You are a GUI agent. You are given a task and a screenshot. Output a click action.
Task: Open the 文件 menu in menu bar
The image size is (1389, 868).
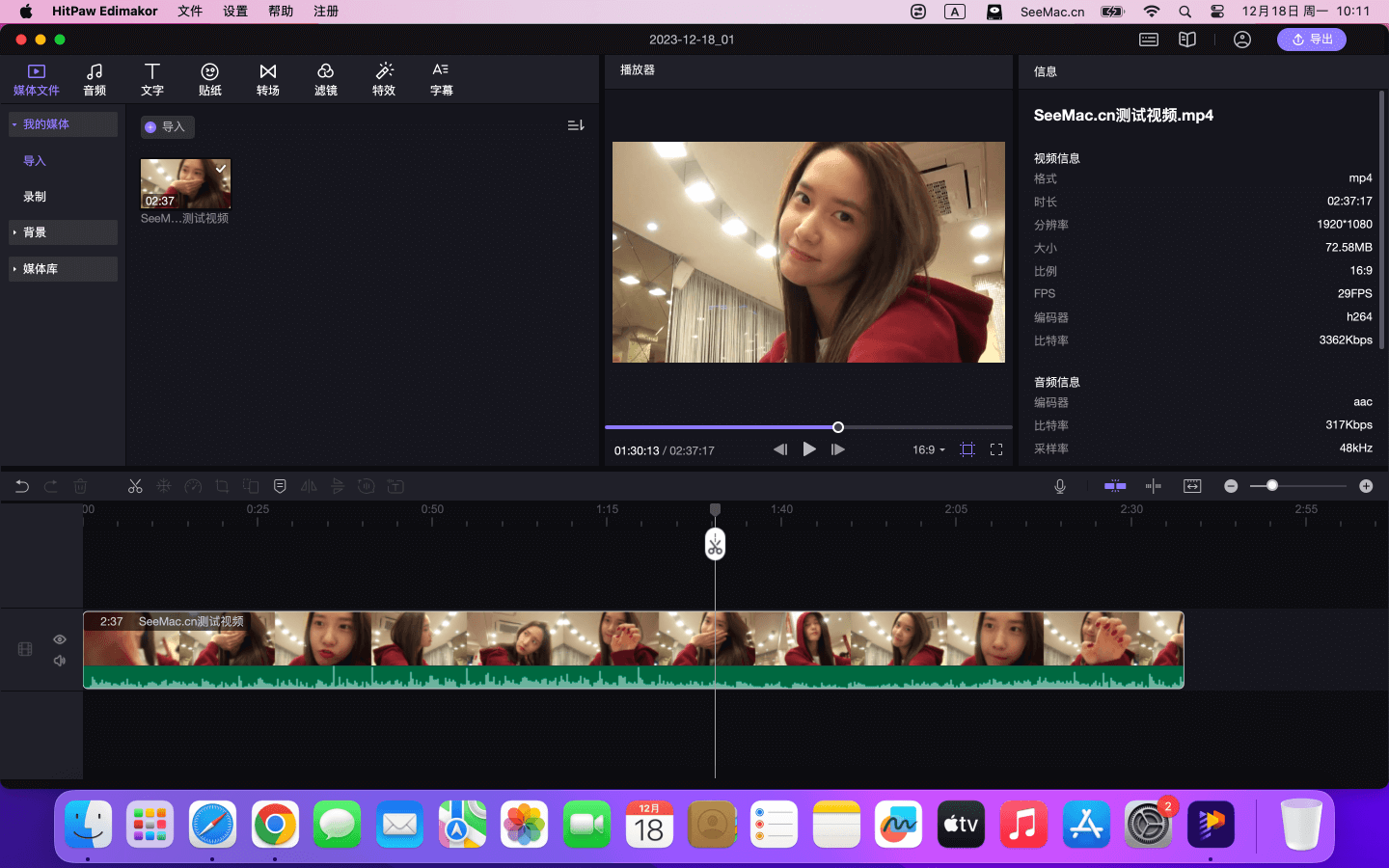[x=190, y=12]
